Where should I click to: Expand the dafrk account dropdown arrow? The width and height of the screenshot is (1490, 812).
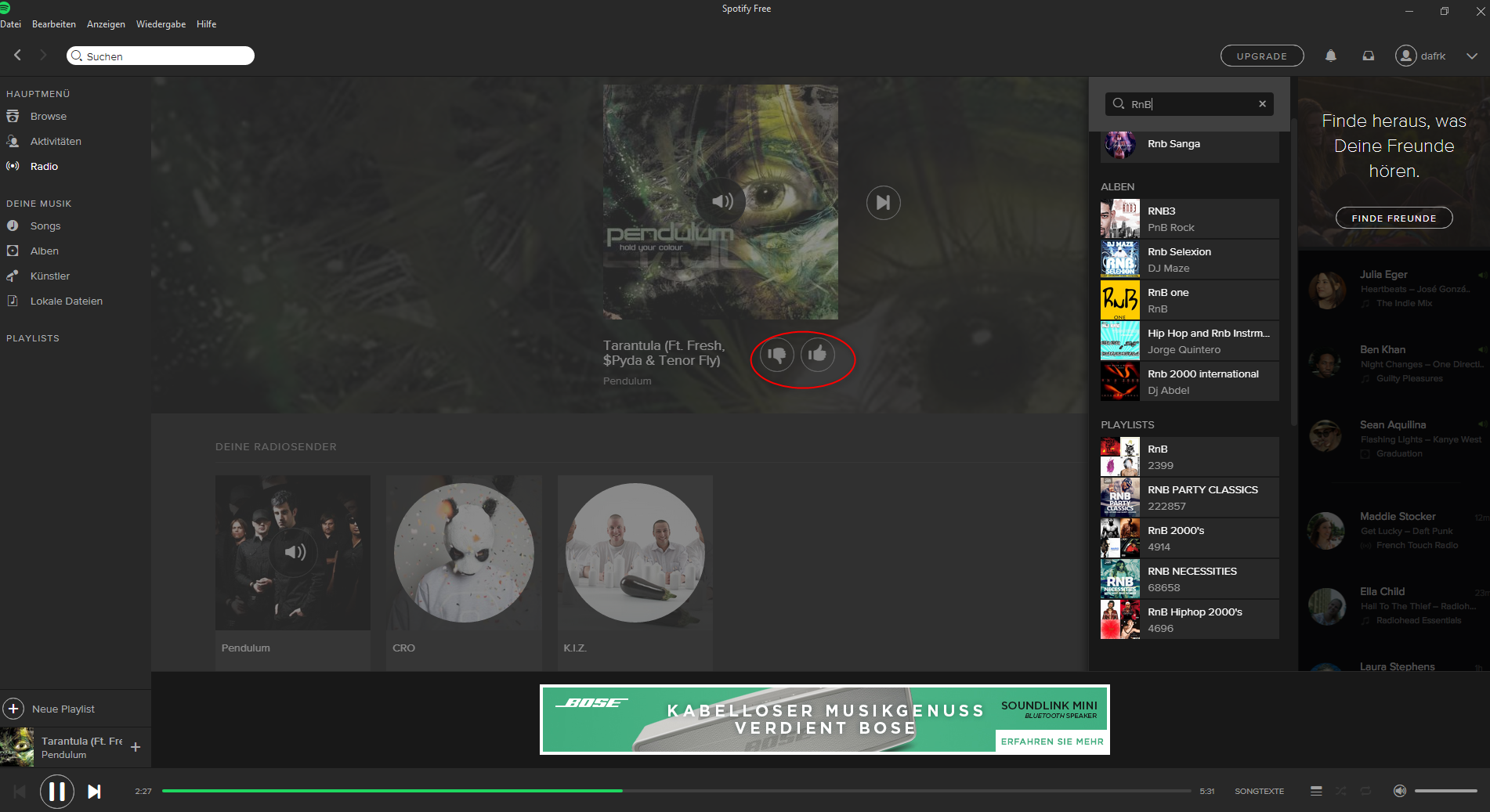click(1472, 56)
